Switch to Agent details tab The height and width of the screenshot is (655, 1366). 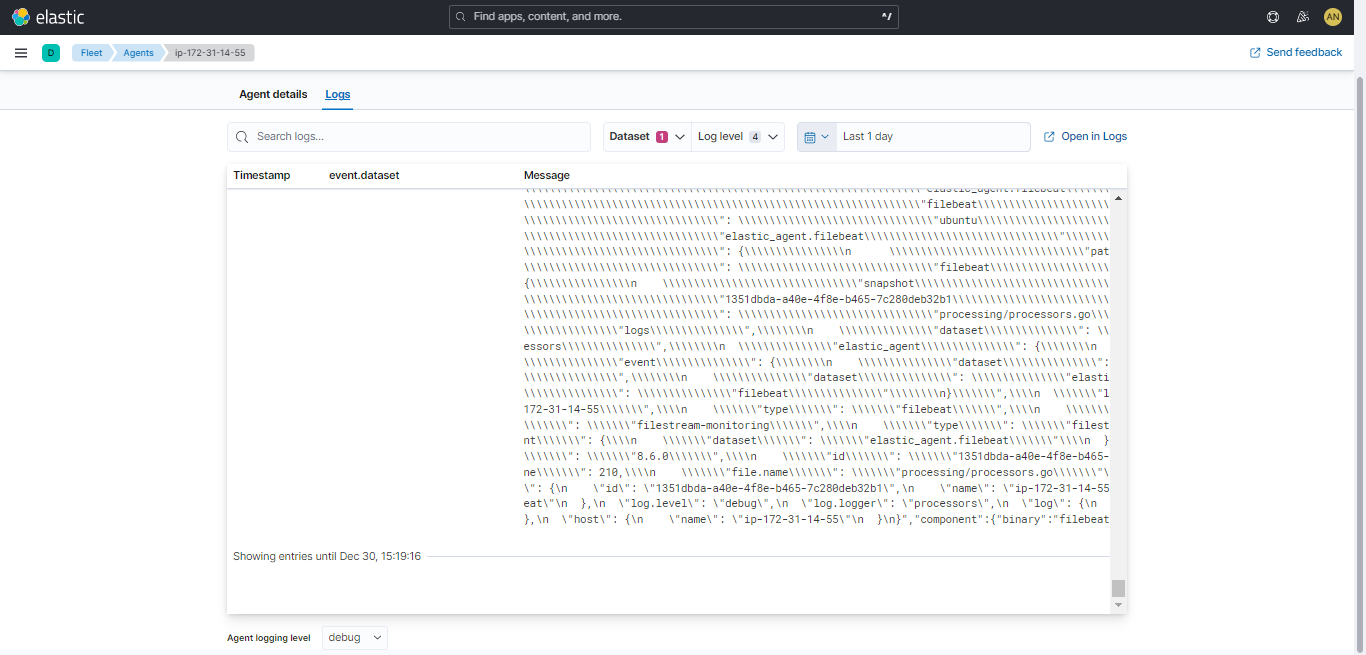[x=273, y=94]
